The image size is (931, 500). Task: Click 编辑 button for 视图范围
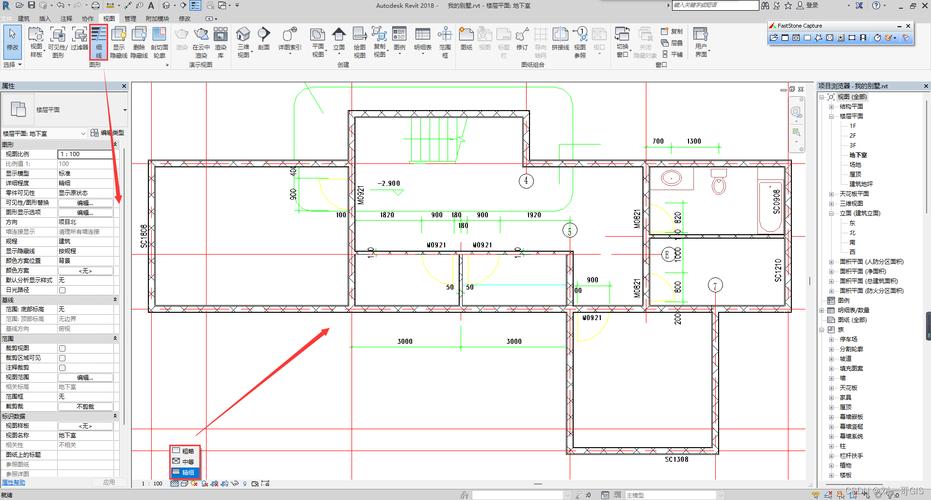[85, 377]
